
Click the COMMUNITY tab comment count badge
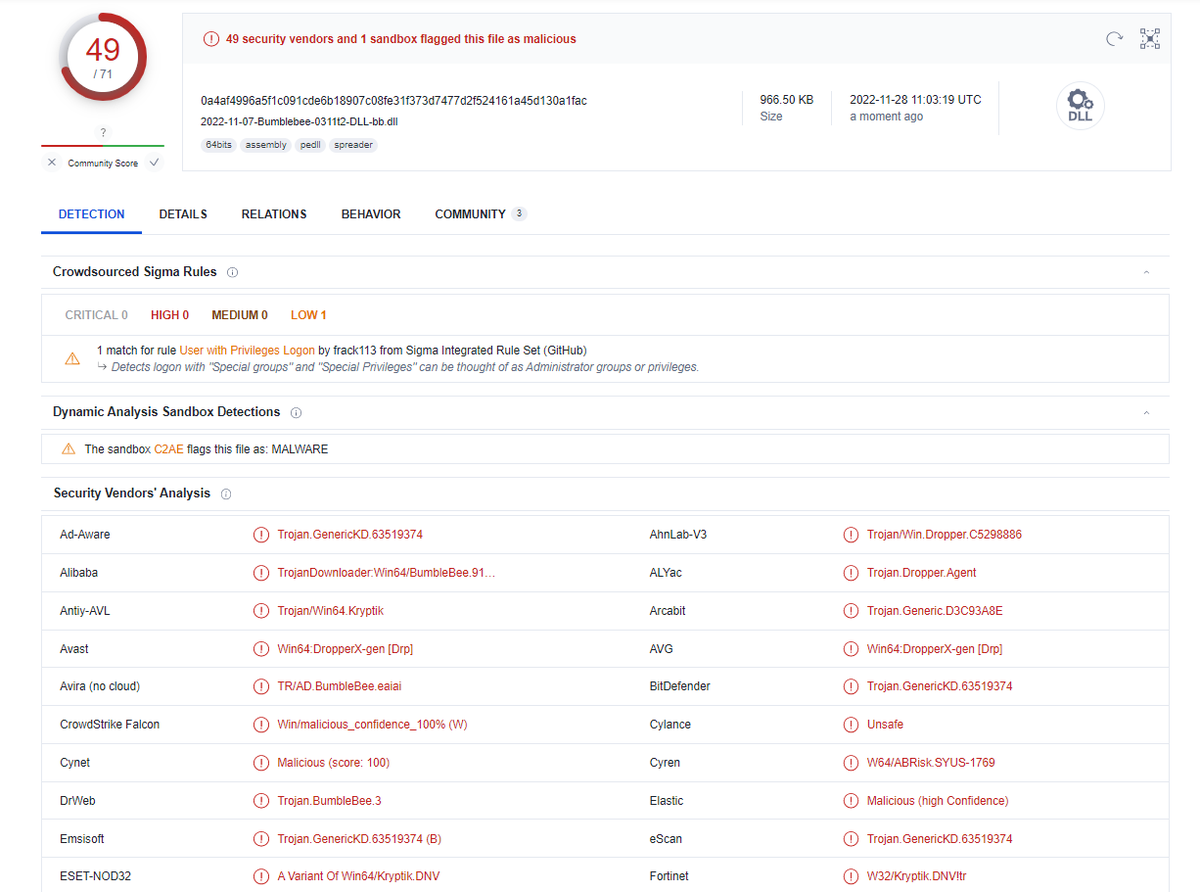click(x=519, y=214)
